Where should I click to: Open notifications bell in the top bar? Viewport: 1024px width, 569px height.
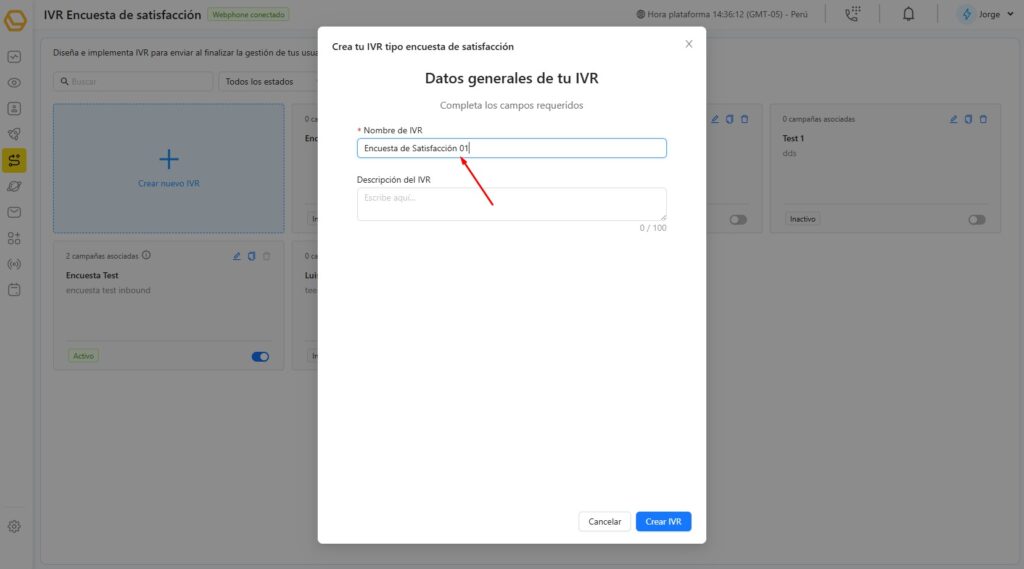click(908, 14)
